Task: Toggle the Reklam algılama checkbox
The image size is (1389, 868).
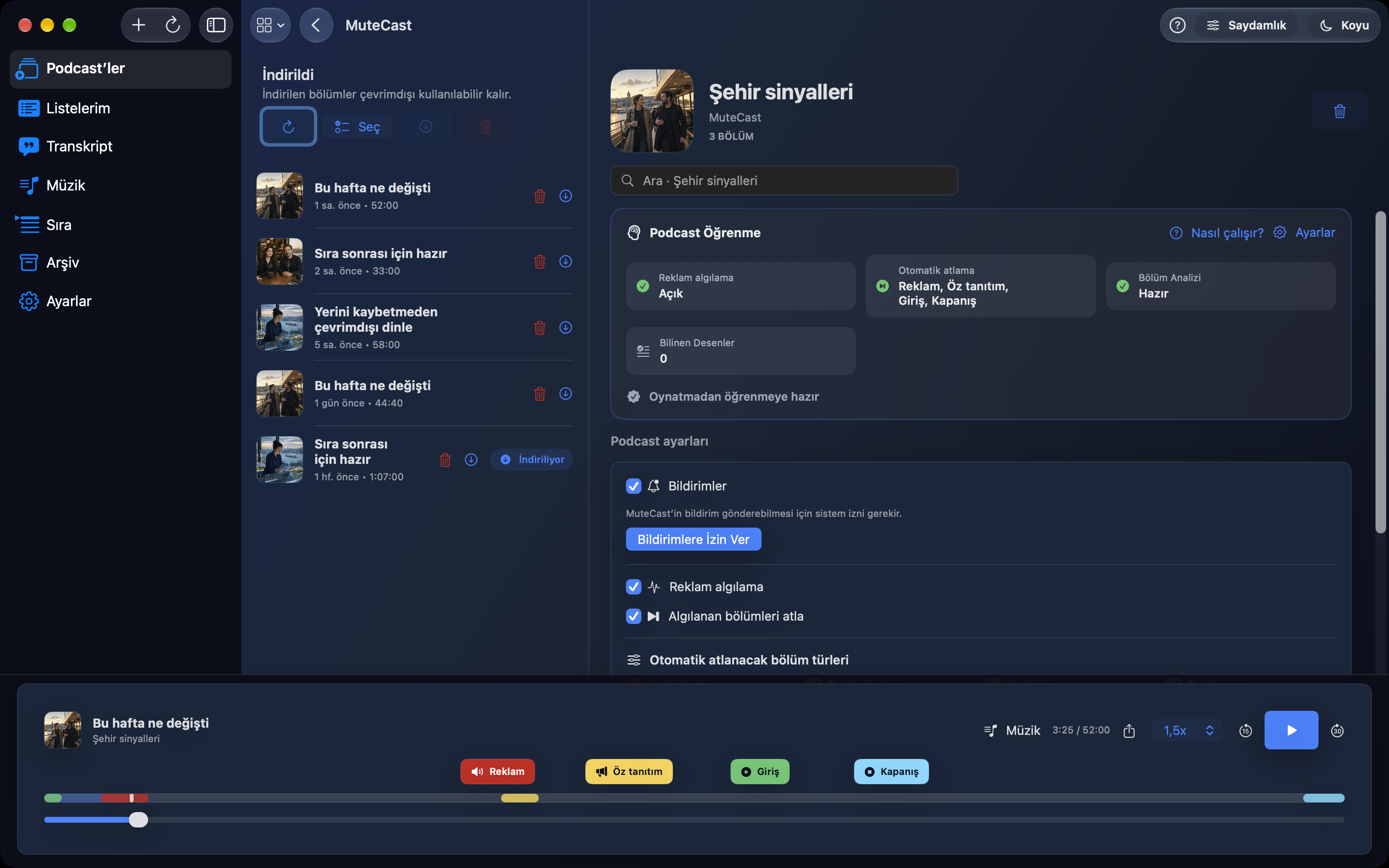Action: 634,587
